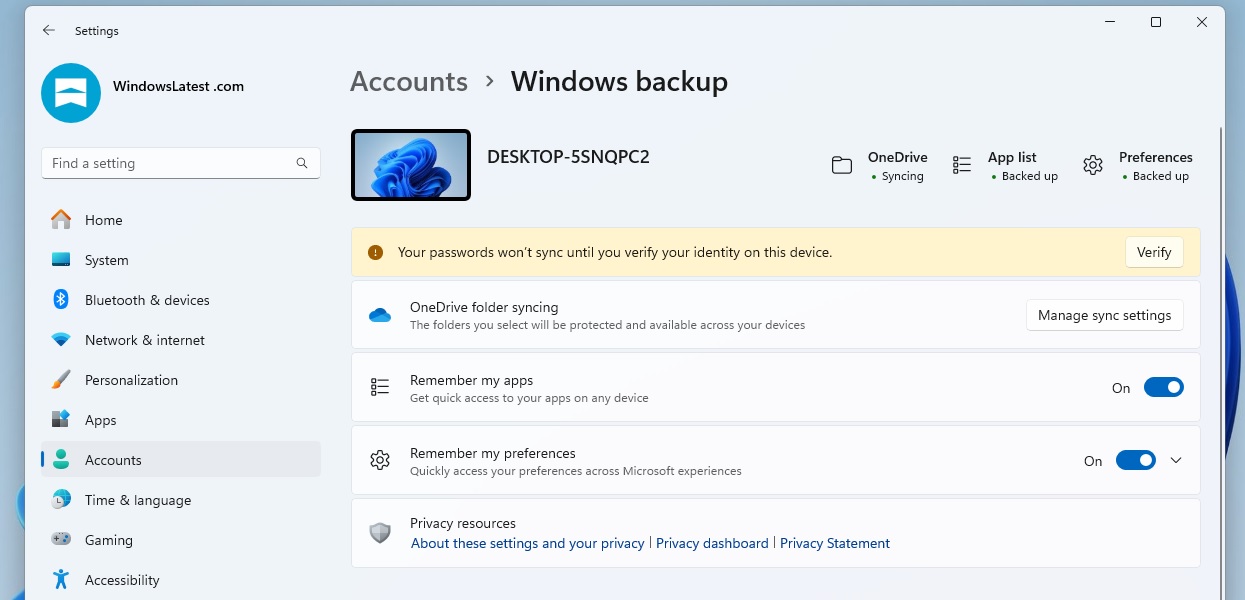This screenshot has height=600, width=1245.
Task: Select Time & language in sidebar
Action: 181,500
